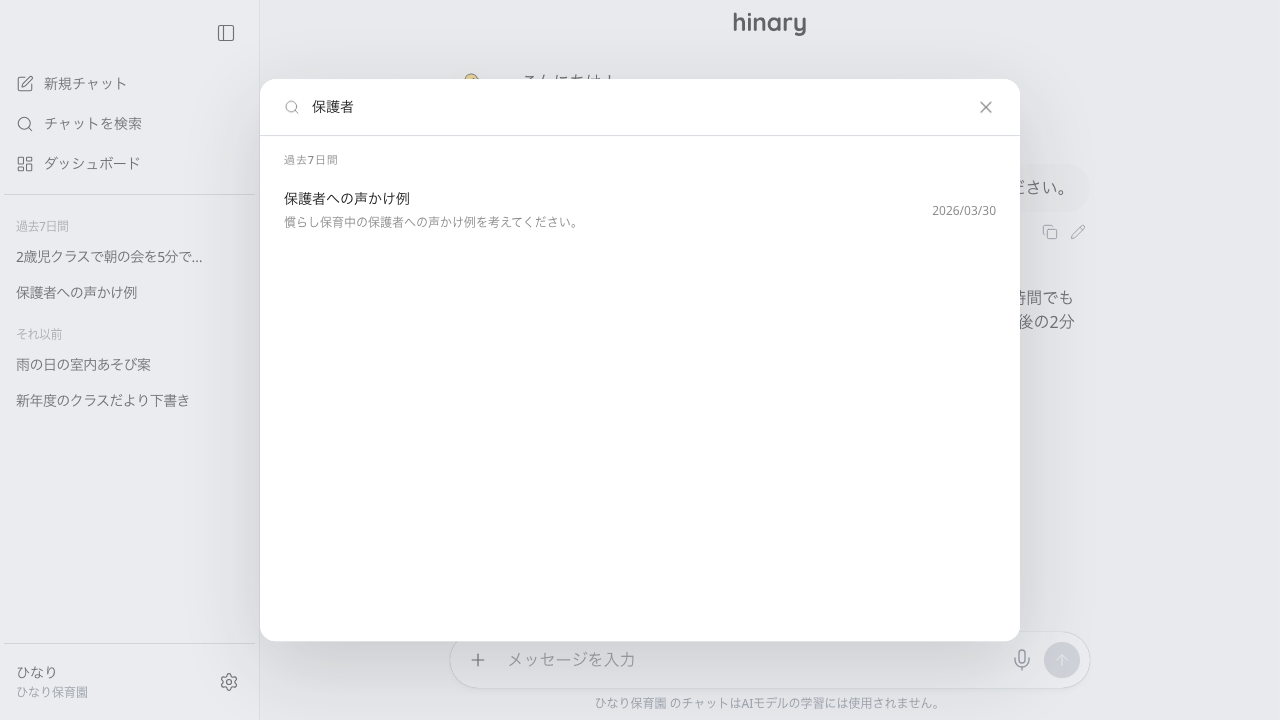Toggle the sidebar collapse icon

coord(226,33)
